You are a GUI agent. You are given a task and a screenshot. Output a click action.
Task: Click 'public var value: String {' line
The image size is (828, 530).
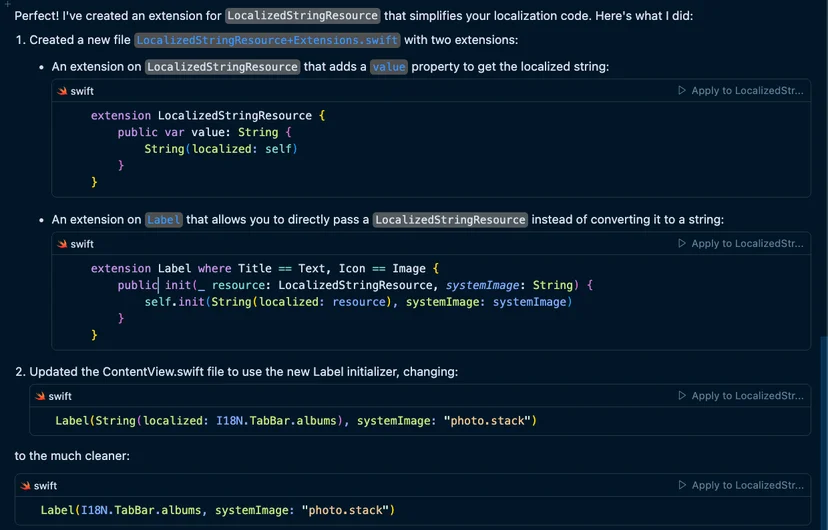[204, 132]
